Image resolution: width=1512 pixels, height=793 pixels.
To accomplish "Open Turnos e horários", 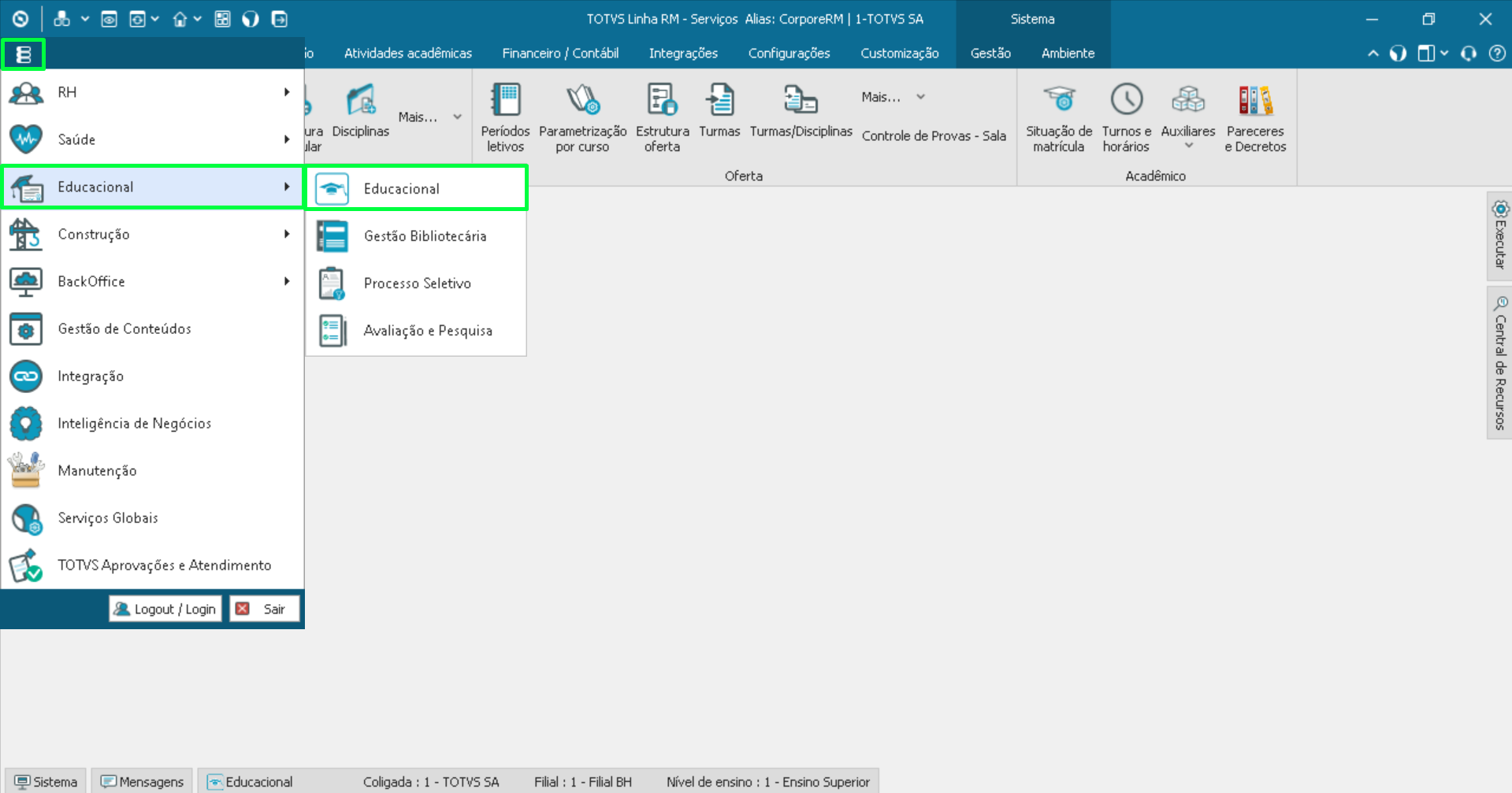I will coord(1127,117).
